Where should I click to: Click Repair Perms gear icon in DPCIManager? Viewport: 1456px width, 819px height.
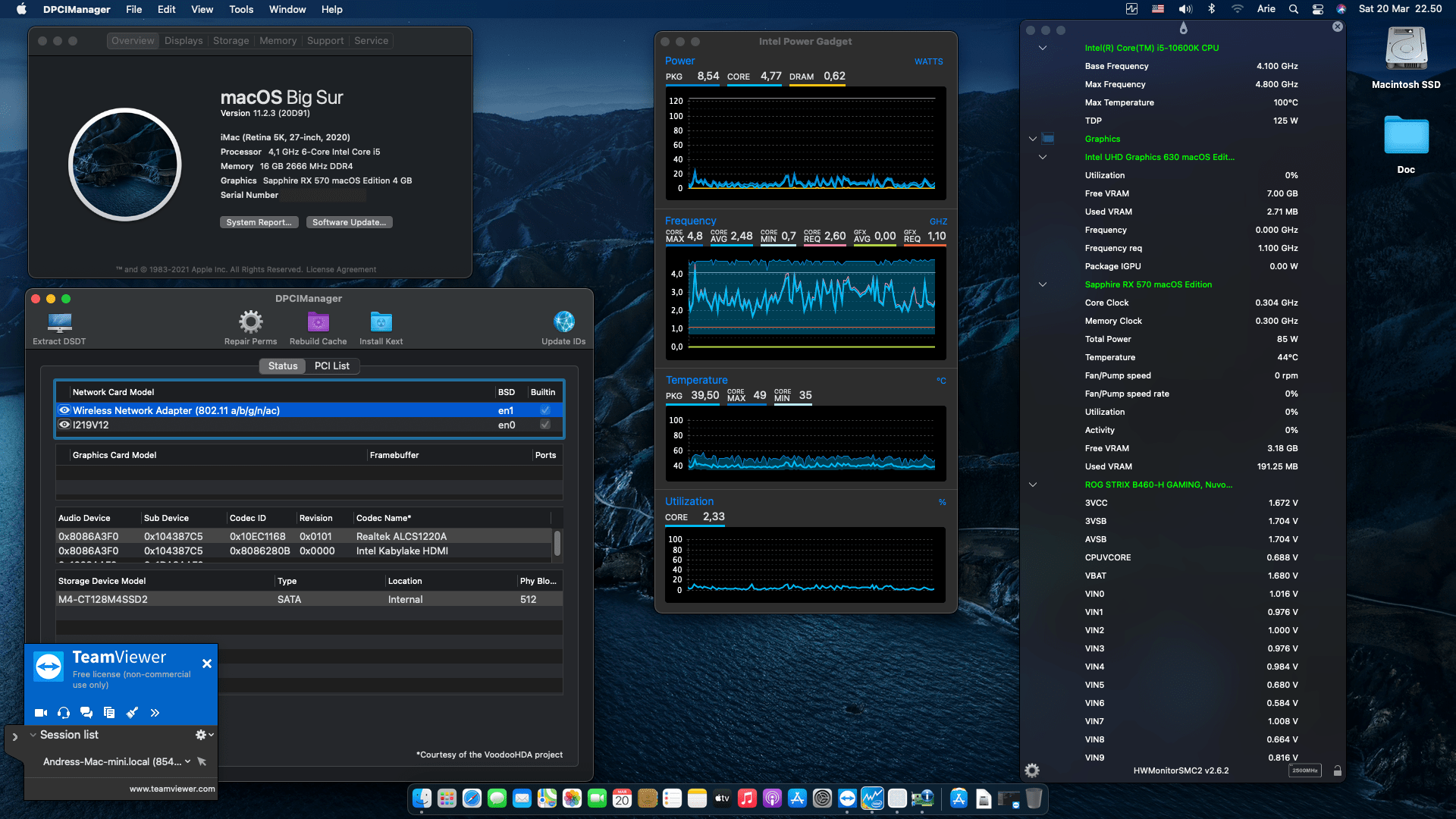[250, 322]
